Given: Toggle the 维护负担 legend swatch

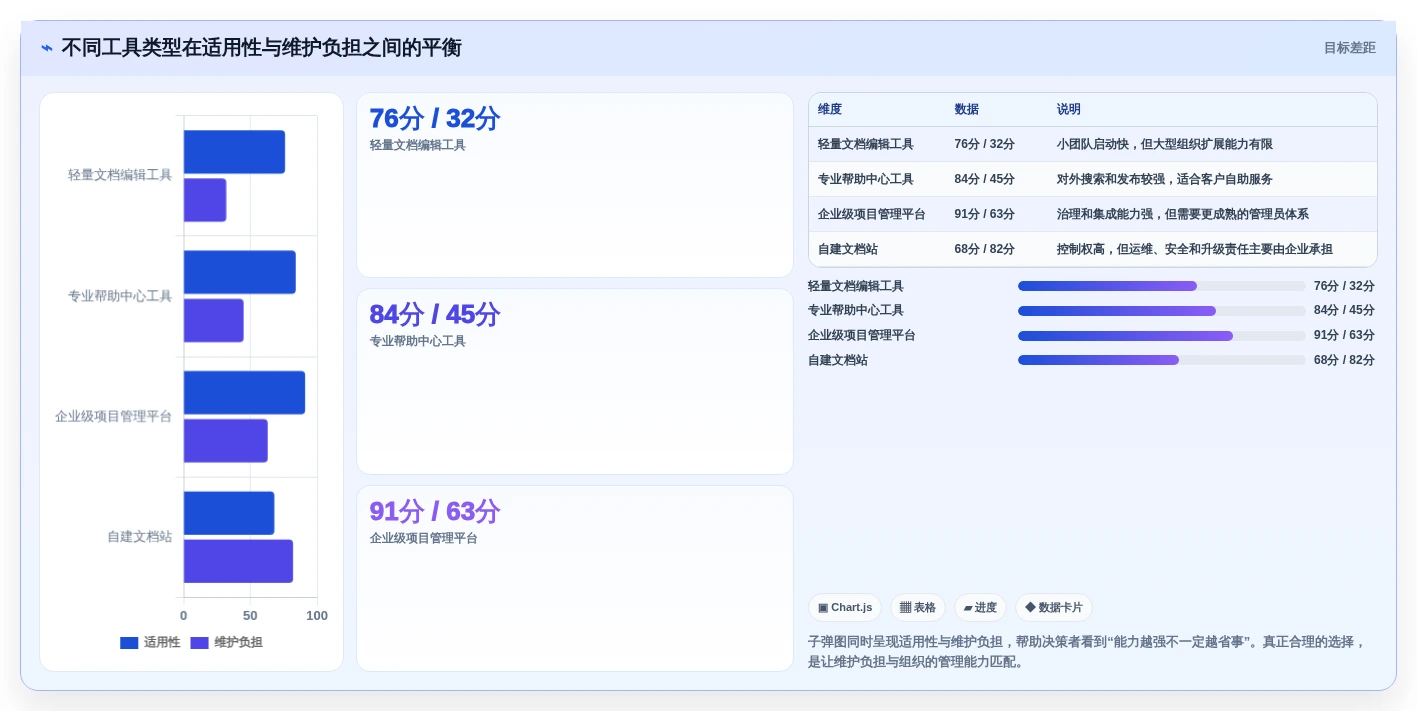Looking at the screenshot, I should pyautogui.click(x=199, y=643).
